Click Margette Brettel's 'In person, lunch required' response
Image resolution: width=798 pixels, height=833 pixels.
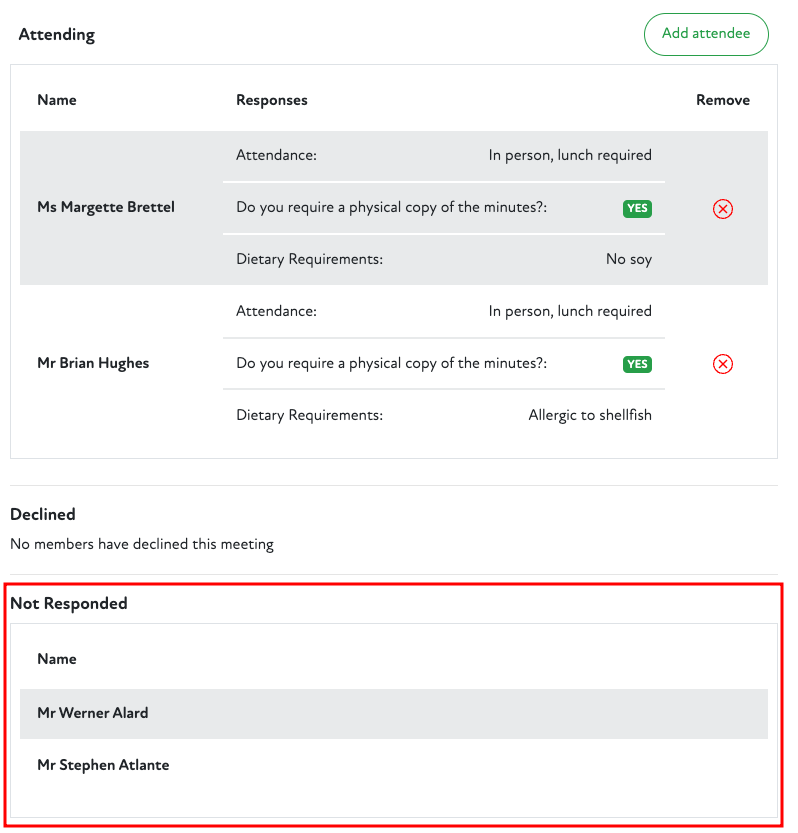coord(570,155)
